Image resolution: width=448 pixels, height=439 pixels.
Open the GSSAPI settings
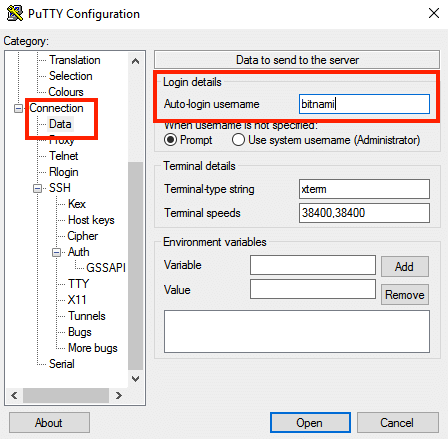[106, 268]
